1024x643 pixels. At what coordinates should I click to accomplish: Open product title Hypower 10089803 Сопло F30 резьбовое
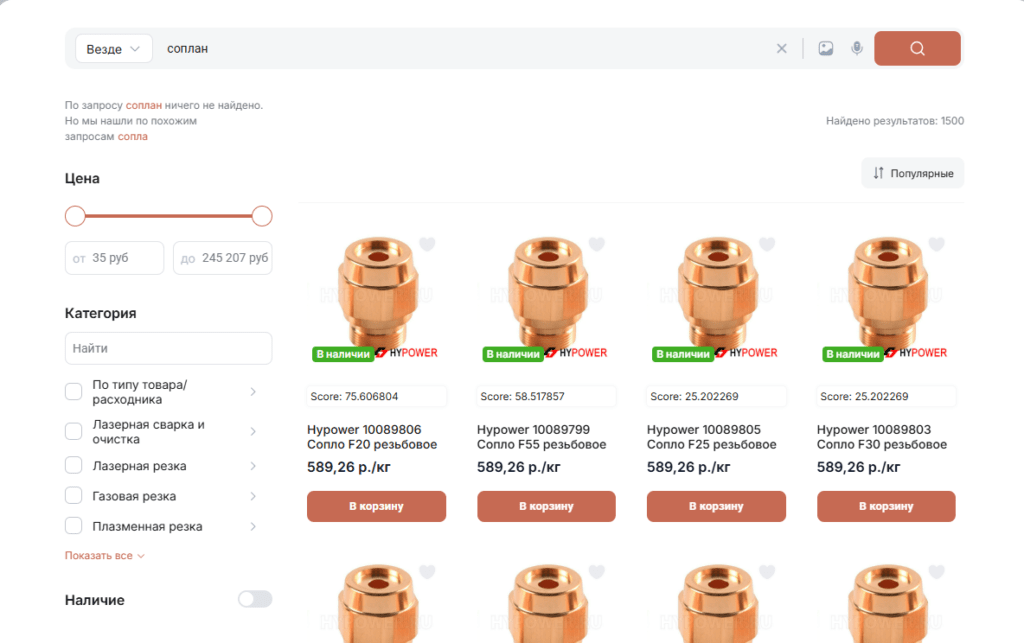tap(882, 437)
